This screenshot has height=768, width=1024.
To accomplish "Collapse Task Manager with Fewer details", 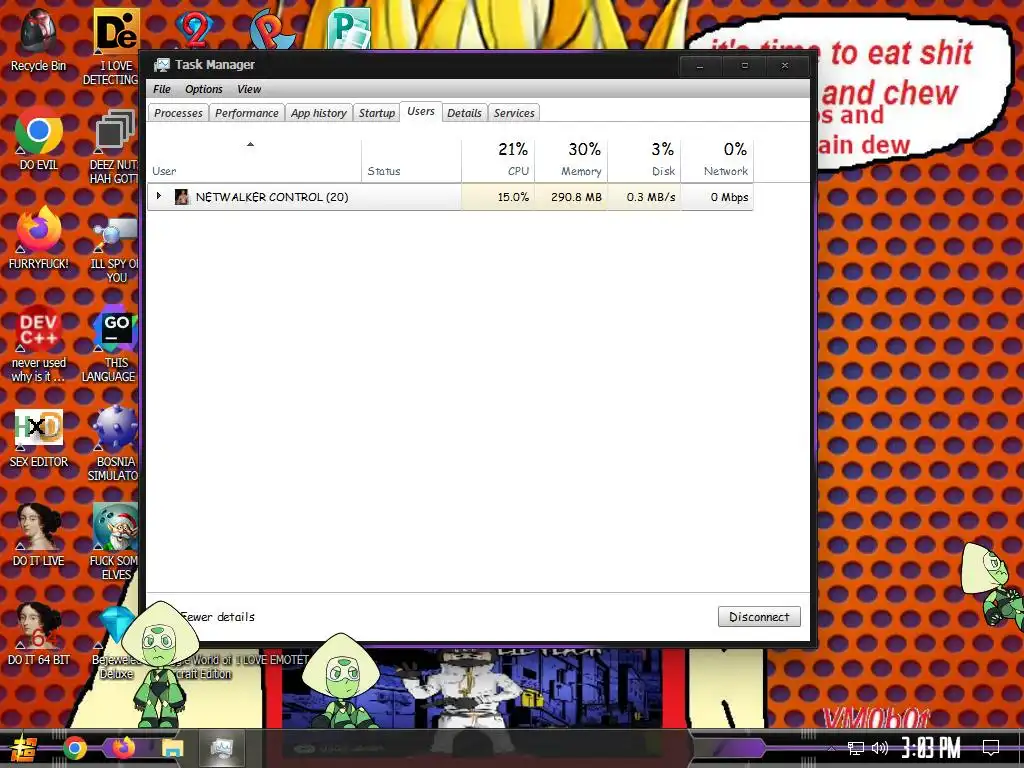I will point(217,616).
